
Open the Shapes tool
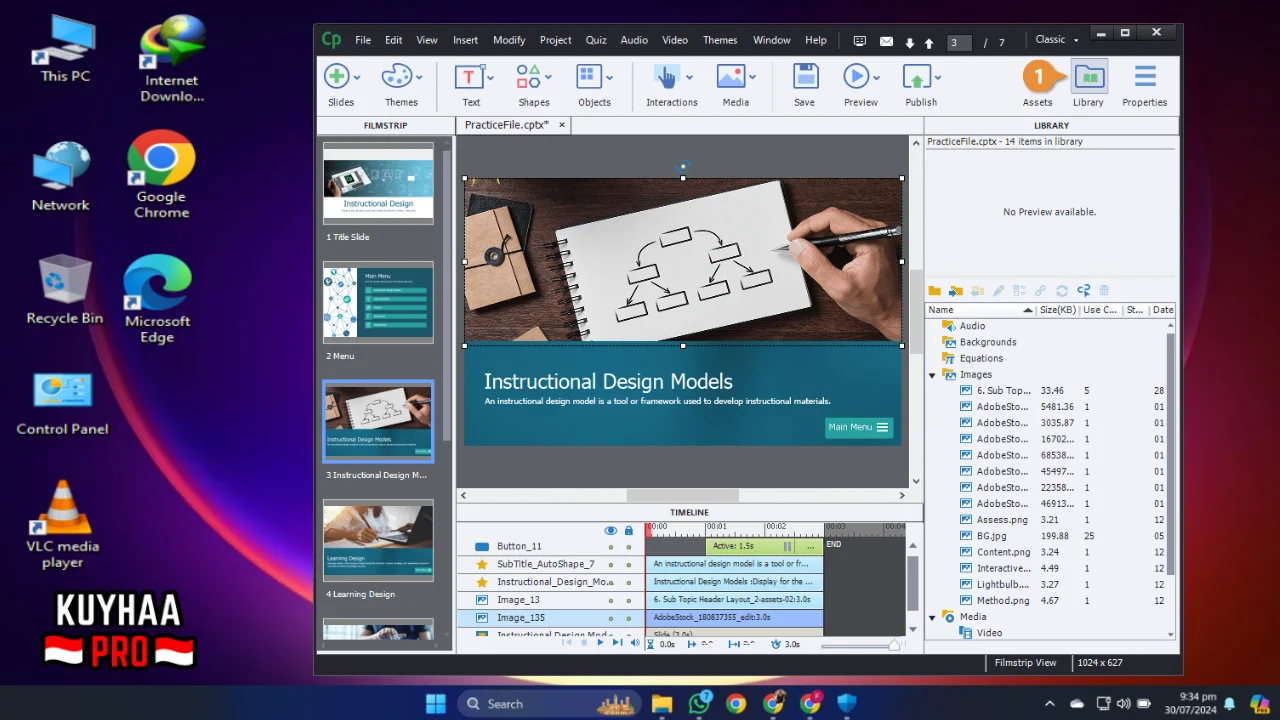[x=528, y=77]
